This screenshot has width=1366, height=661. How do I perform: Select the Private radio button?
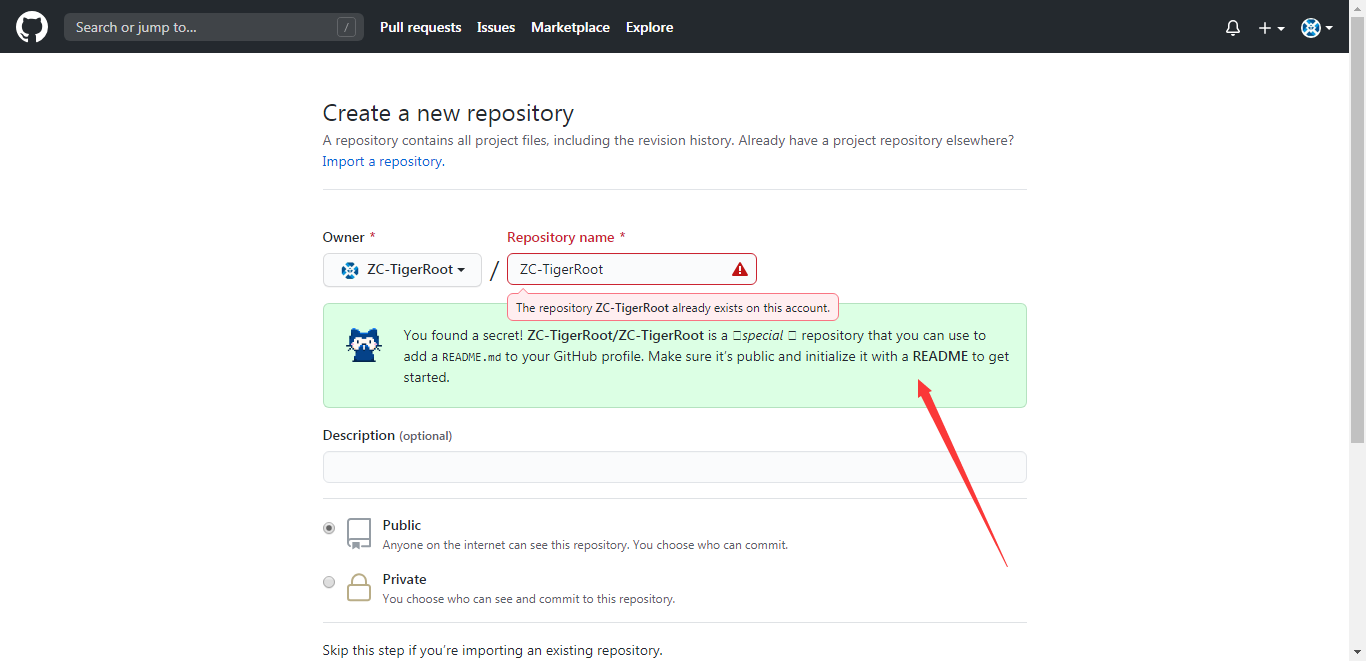tap(329, 582)
